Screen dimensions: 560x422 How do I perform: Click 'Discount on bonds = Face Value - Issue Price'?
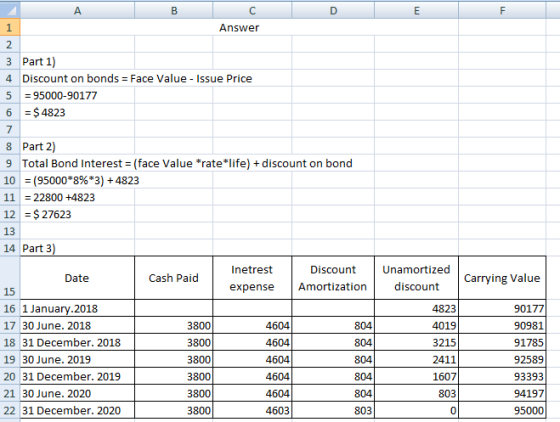(137, 78)
